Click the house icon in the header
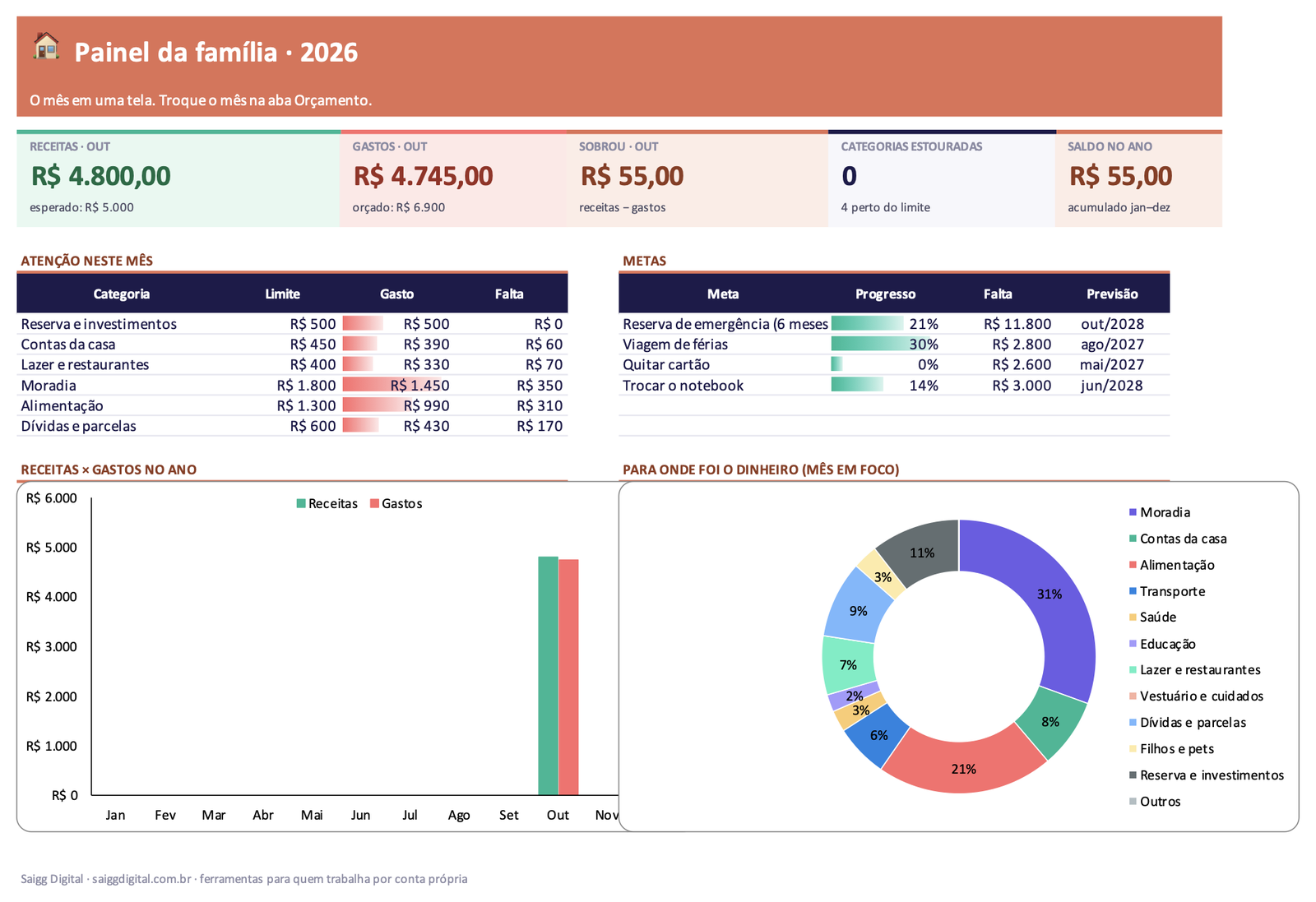The width and height of the screenshot is (1316, 902). (46, 47)
